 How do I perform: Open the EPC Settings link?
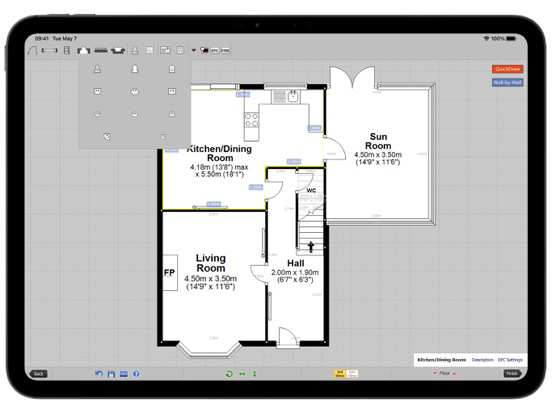click(x=510, y=360)
